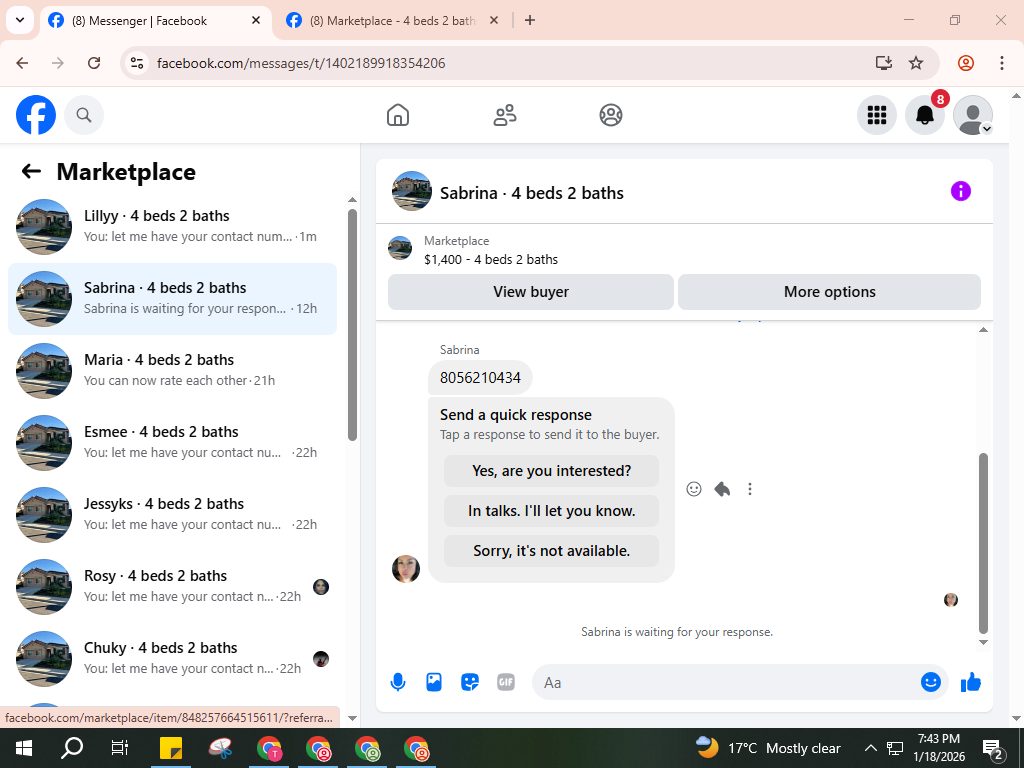Open the Facebook logo home link
Image resolution: width=1024 pixels, height=768 pixels.
pos(36,115)
